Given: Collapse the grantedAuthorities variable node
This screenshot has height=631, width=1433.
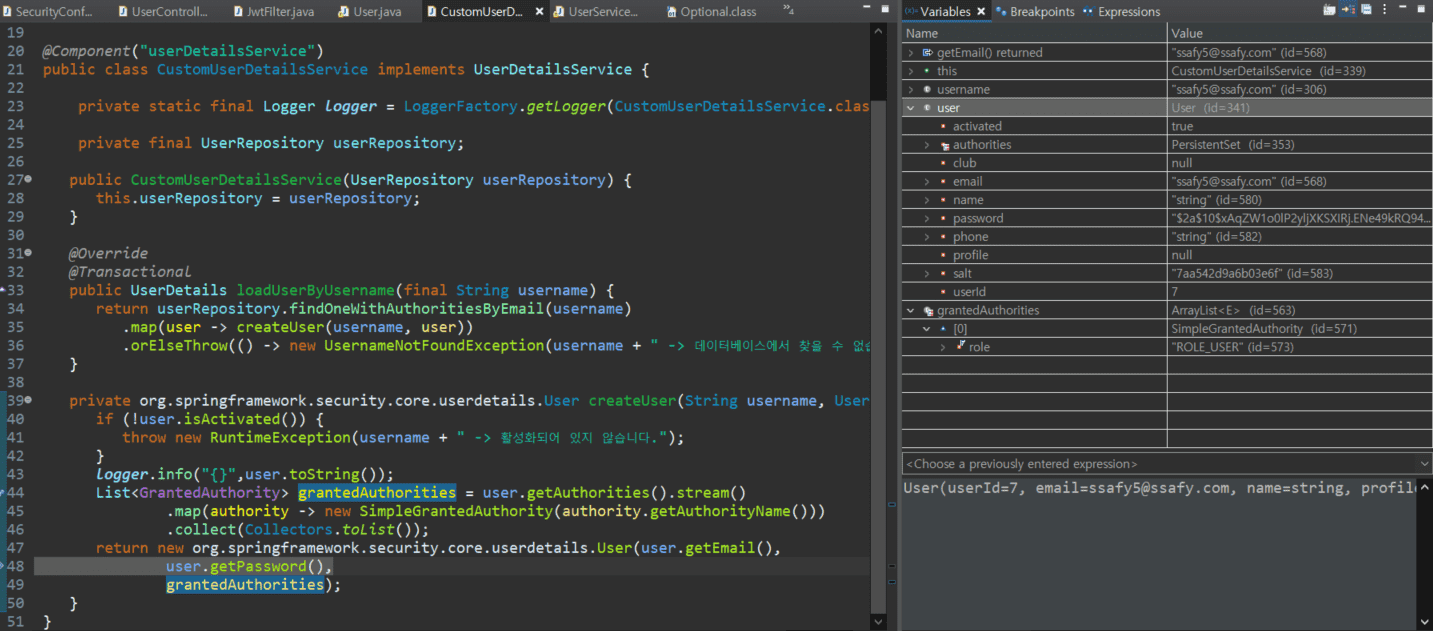Looking at the screenshot, I should tap(911, 311).
